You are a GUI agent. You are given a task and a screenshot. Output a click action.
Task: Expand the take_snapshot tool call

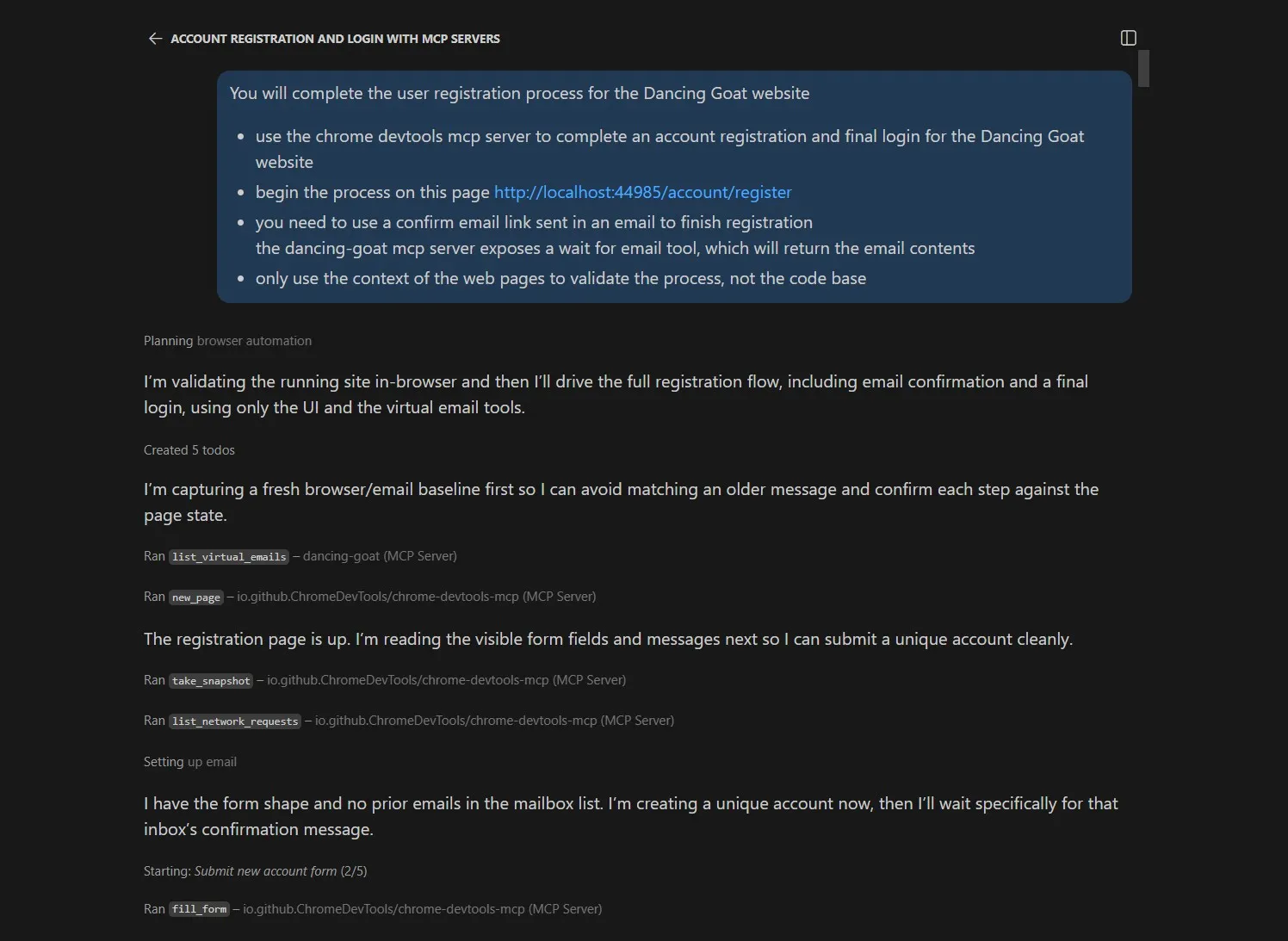[211, 681]
